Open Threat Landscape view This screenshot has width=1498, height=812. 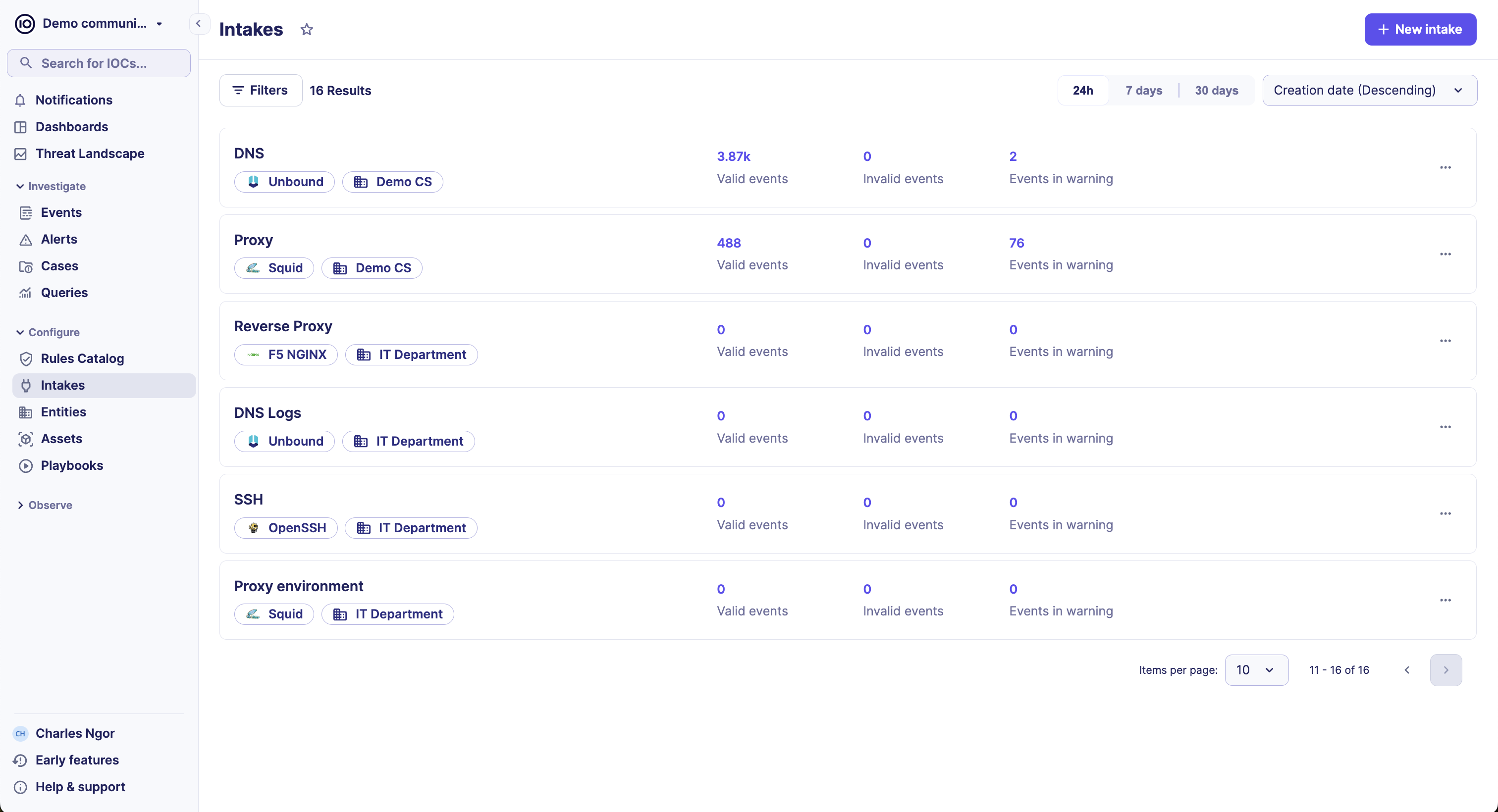tap(90, 153)
